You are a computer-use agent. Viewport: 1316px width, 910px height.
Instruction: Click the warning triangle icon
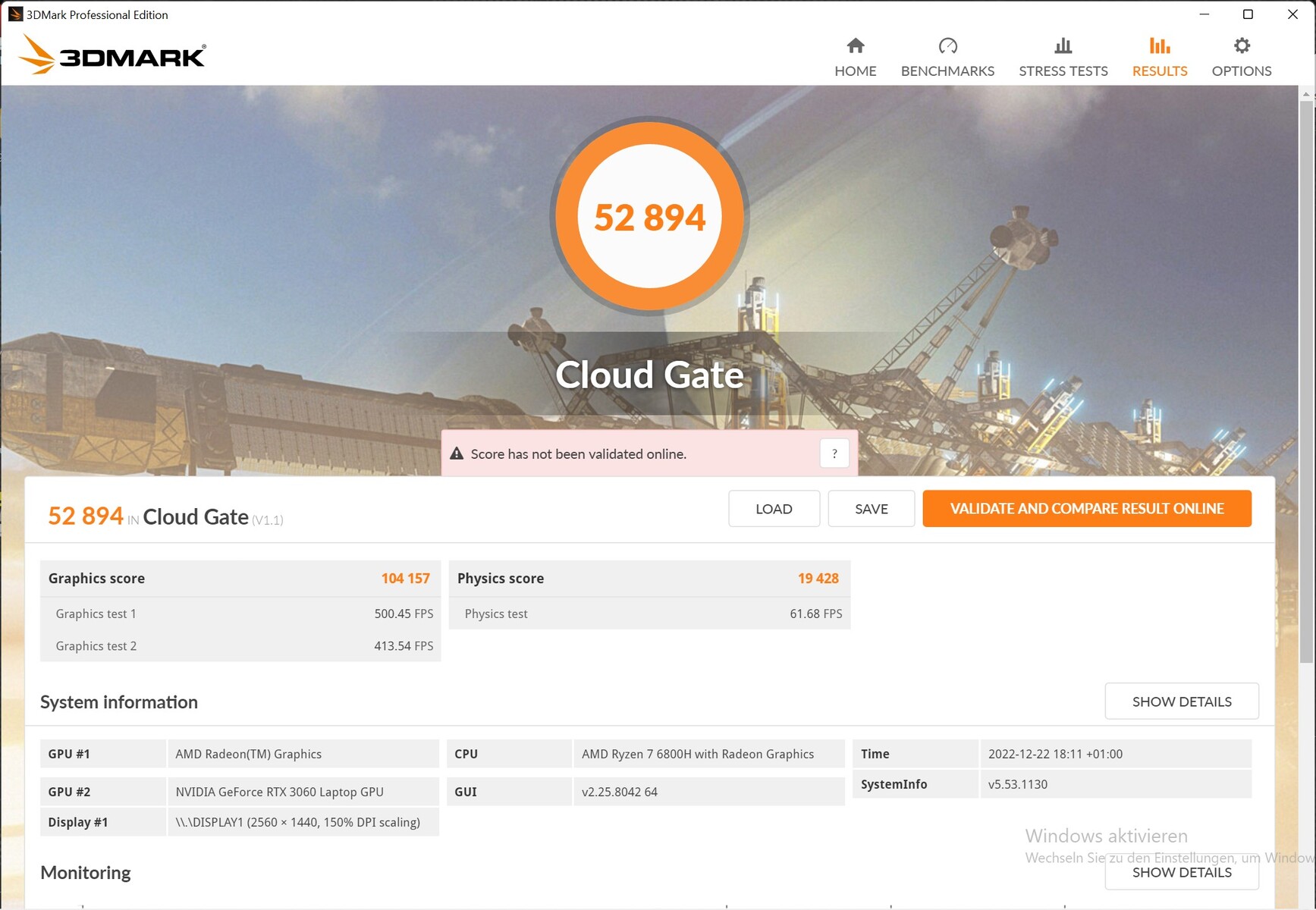[457, 453]
